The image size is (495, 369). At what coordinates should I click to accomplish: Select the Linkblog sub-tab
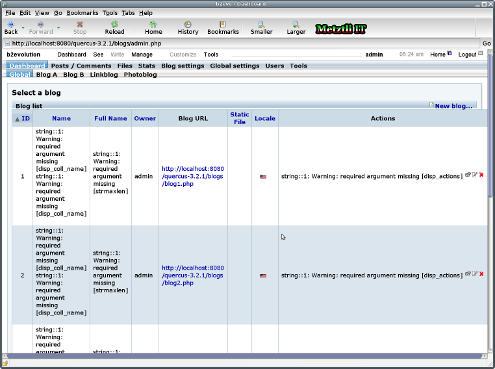[x=104, y=75]
